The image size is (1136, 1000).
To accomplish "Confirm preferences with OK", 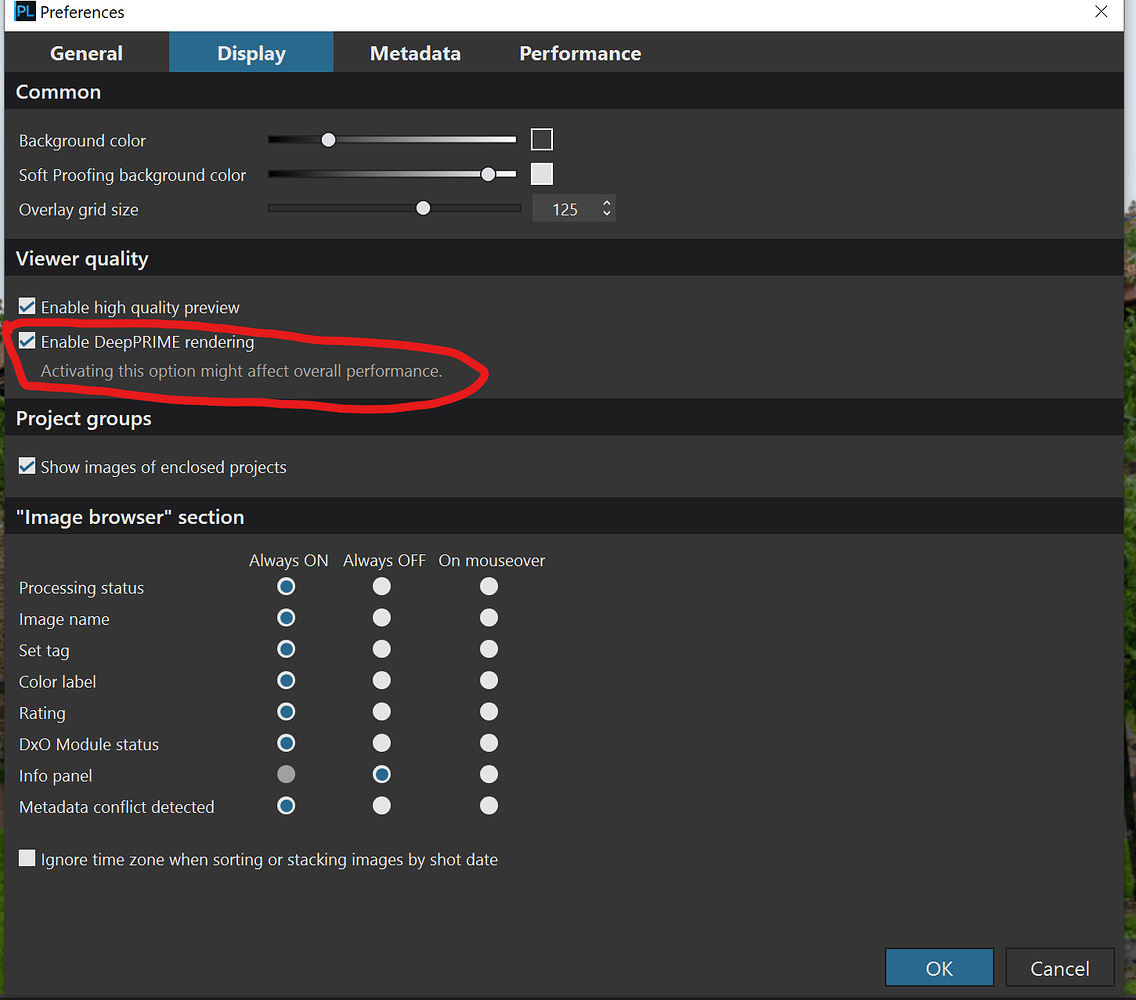I will (x=938, y=967).
